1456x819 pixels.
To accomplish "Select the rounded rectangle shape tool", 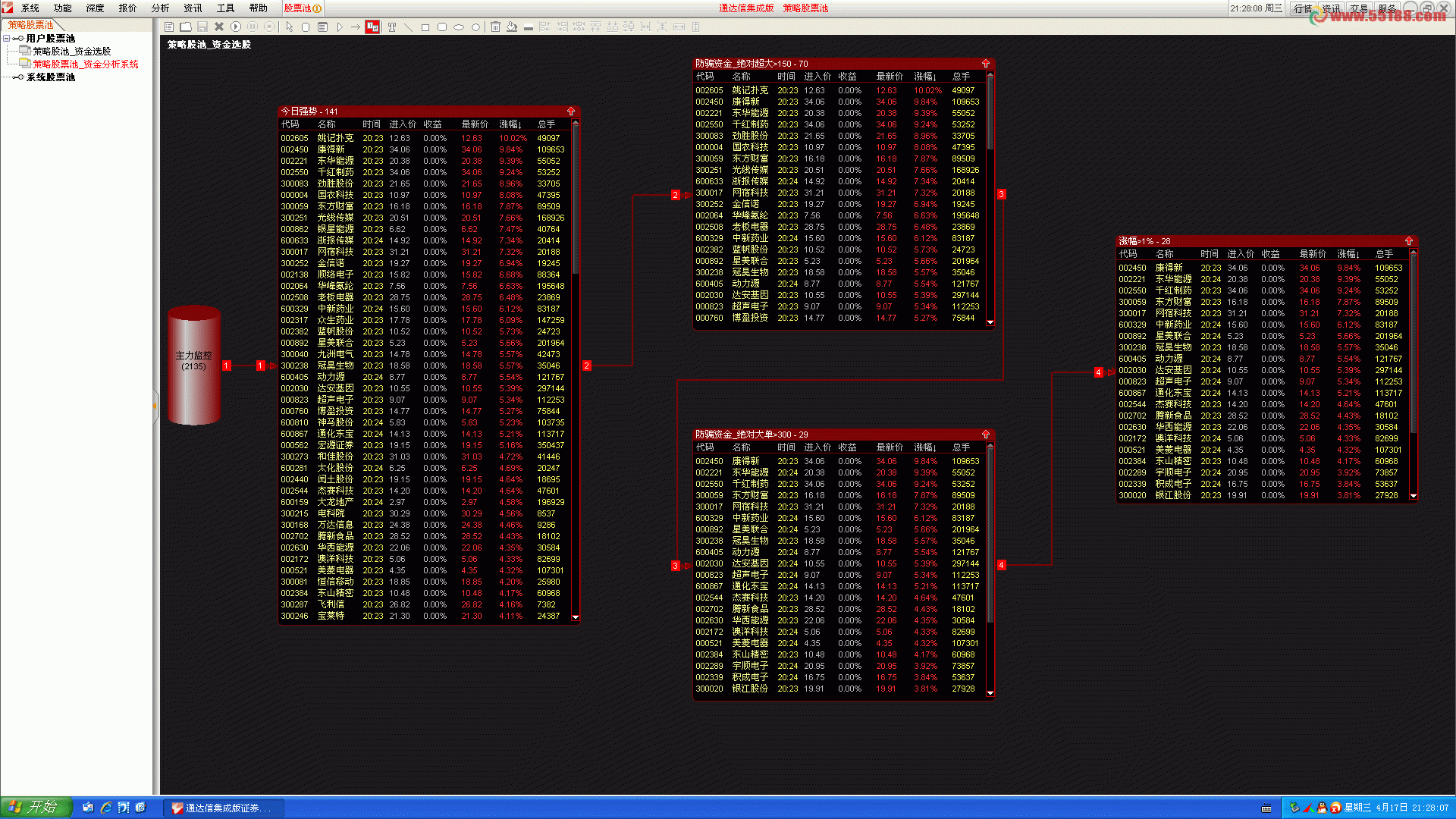I will click(442, 27).
